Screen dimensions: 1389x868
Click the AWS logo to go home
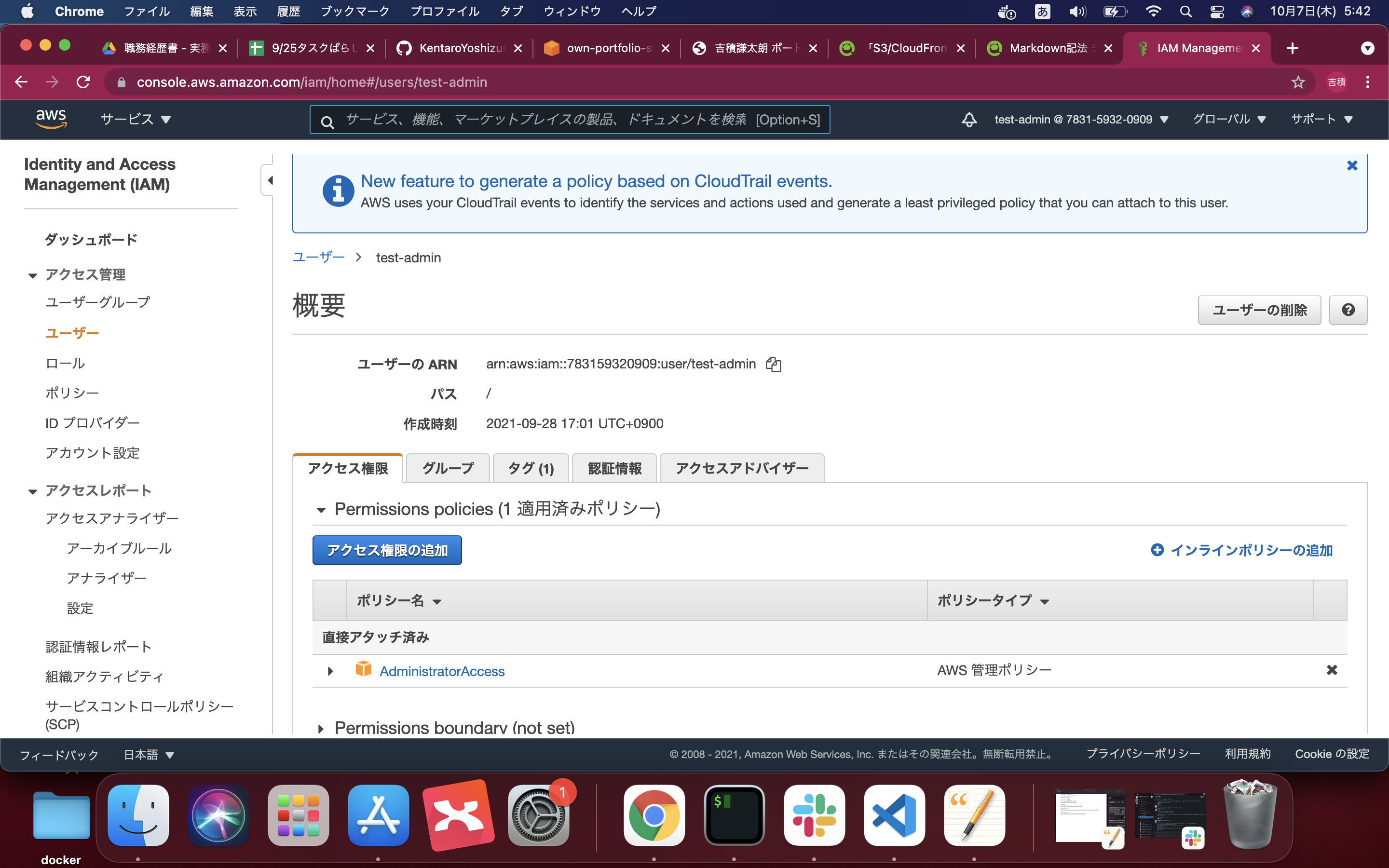51,119
